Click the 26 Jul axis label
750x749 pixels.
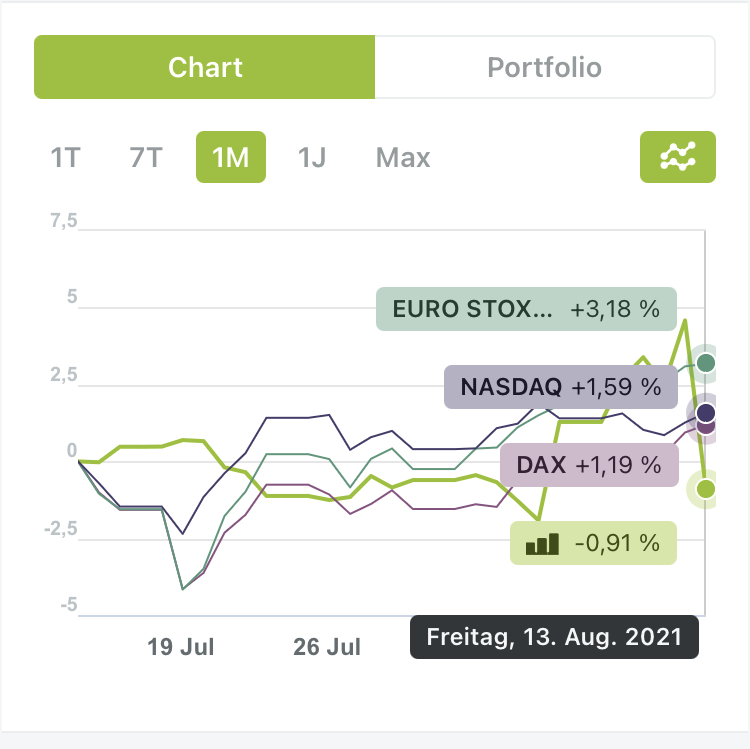[327, 646]
